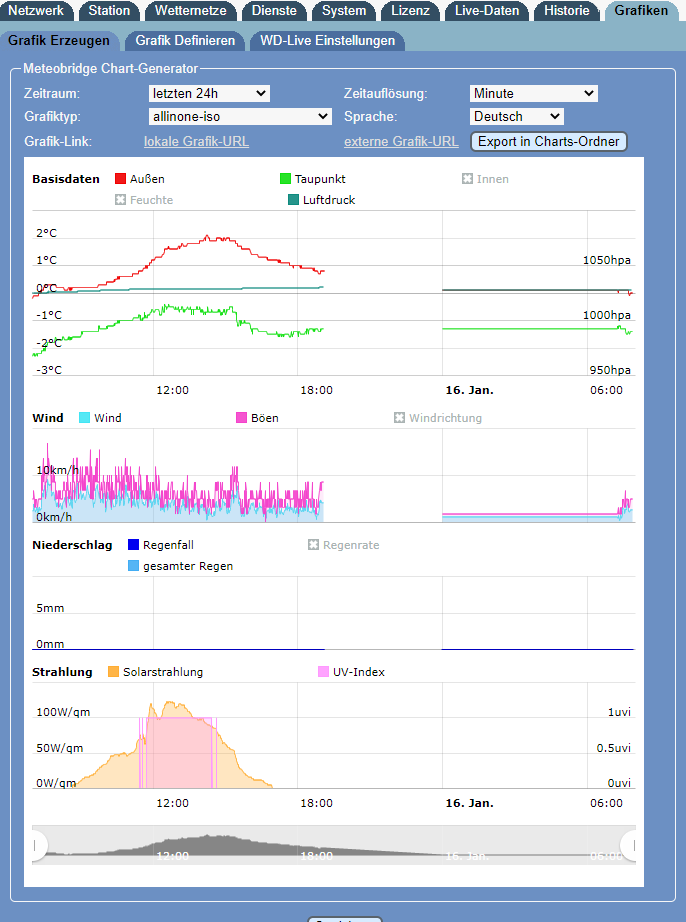Toggle the red Außen legend icon

pyautogui.click(x=121, y=179)
